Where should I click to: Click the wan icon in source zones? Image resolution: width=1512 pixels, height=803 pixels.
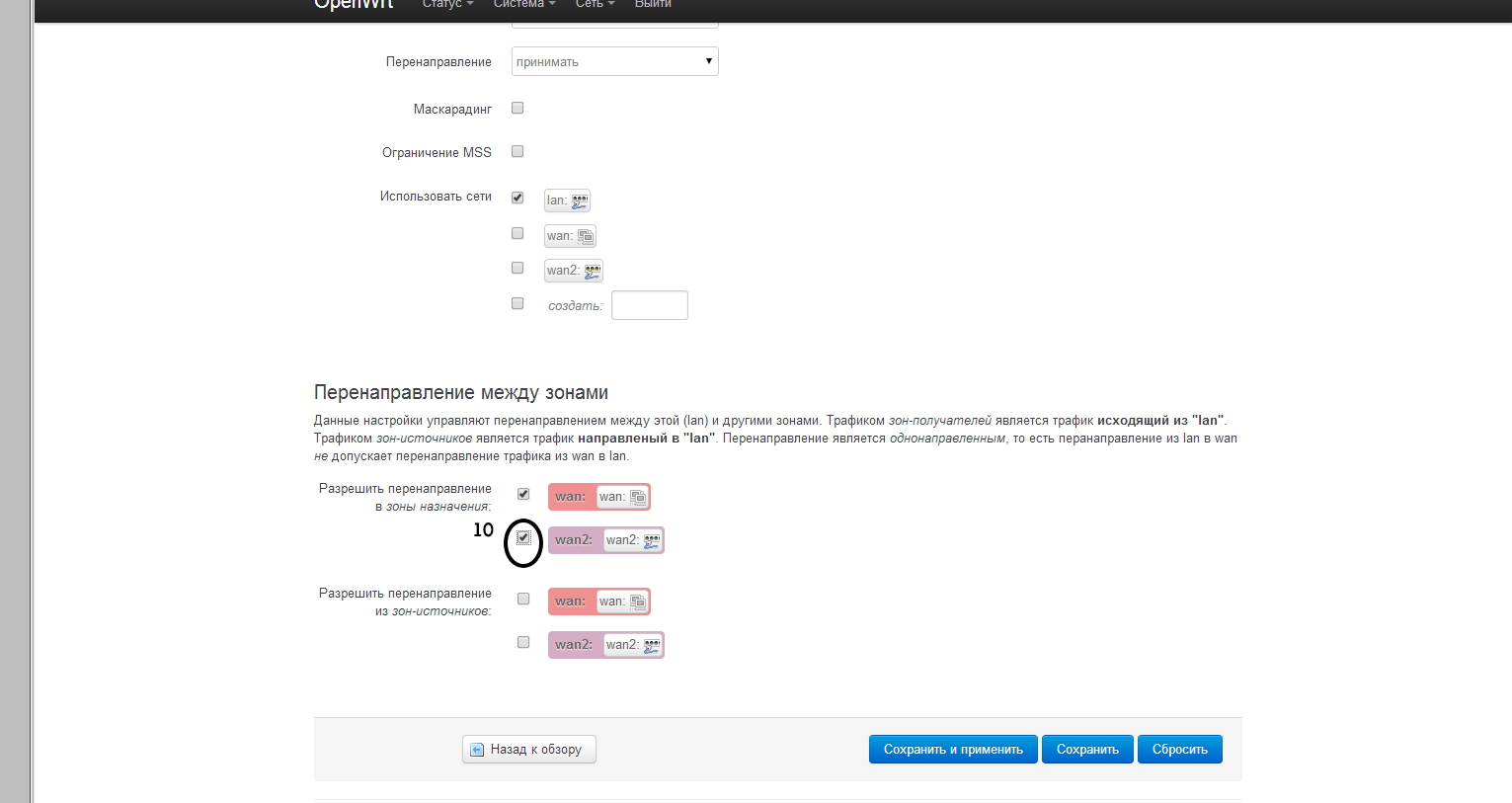638,602
